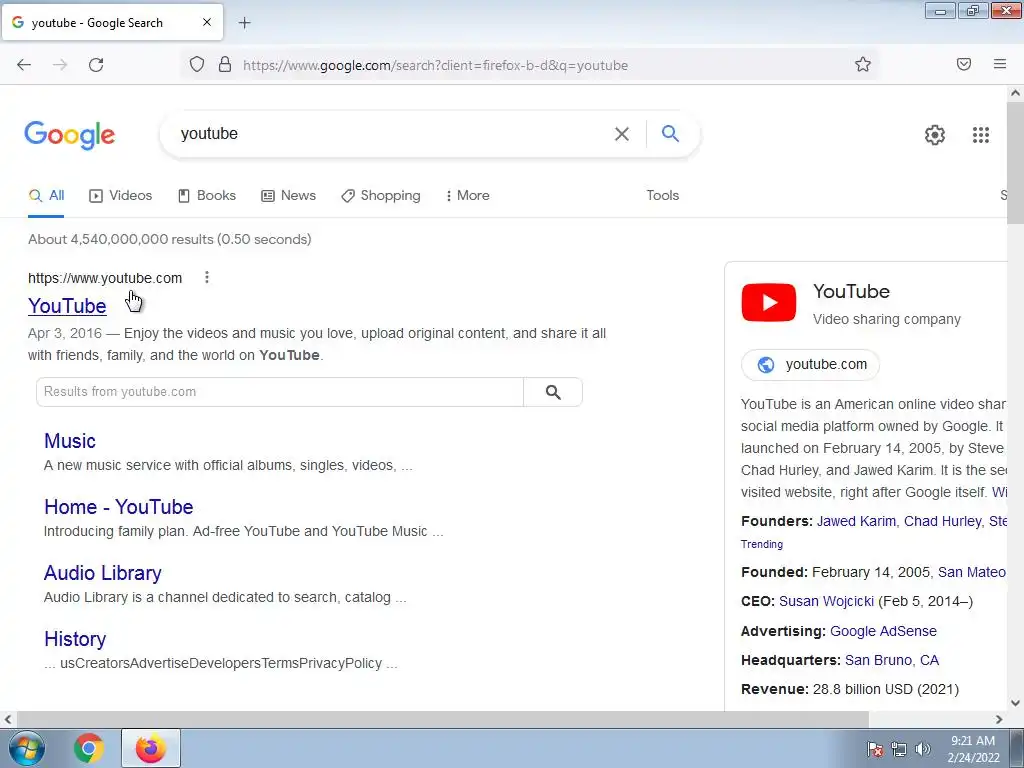Click inside the Google search input field
The height and width of the screenshot is (768, 1024).
392,134
